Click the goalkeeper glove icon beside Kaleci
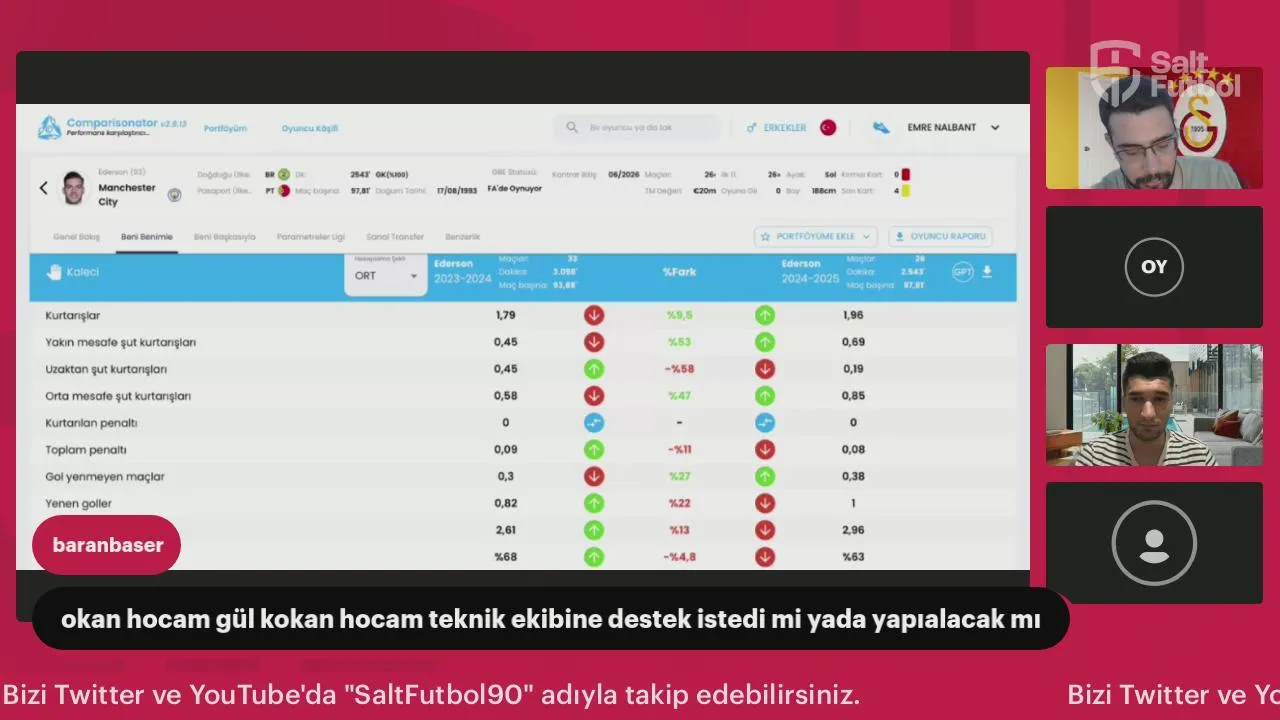Screen dimensions: 1280x720 [54, 272]
